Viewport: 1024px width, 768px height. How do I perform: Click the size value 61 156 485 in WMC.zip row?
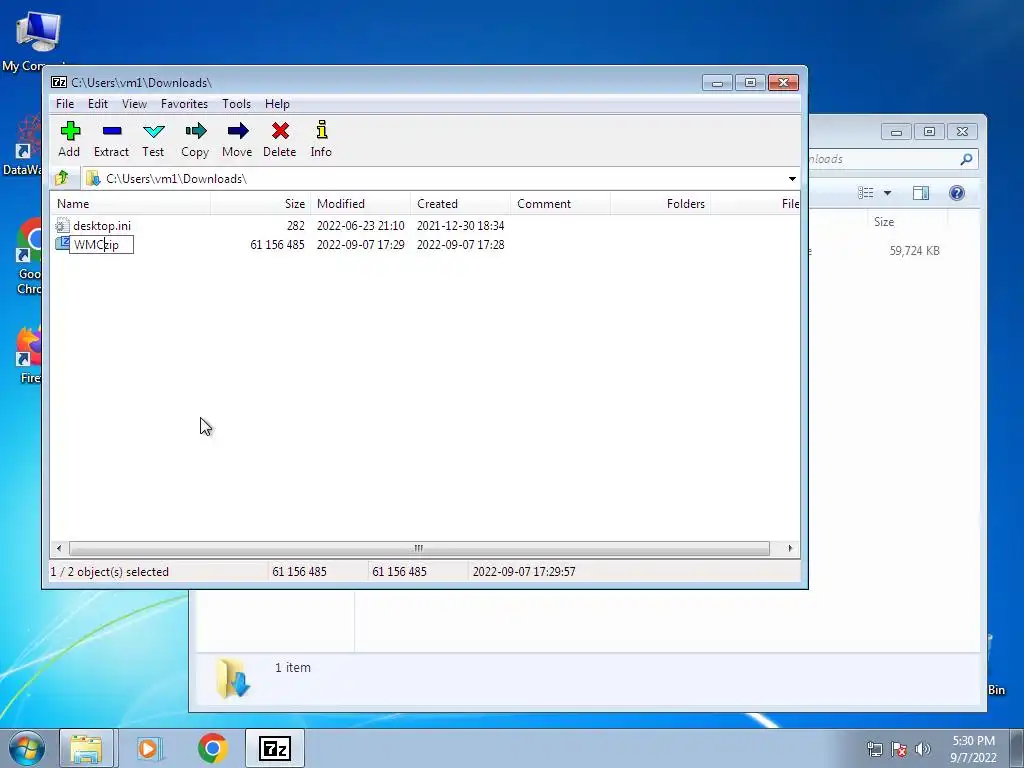[x=277, y=245]
